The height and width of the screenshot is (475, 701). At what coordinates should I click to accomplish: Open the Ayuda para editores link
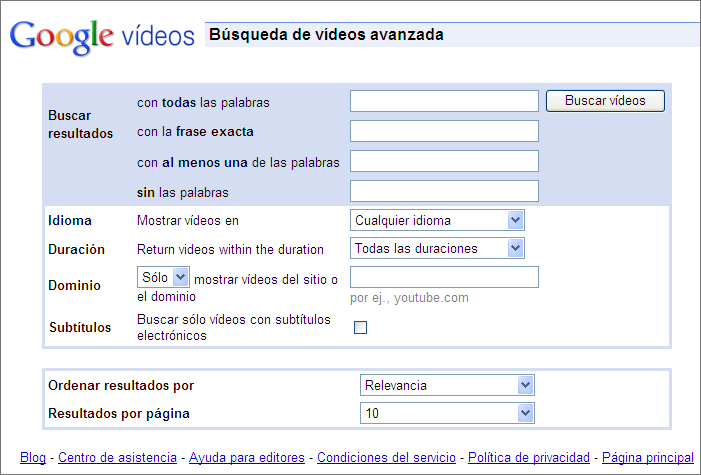[x=247, y=458]
